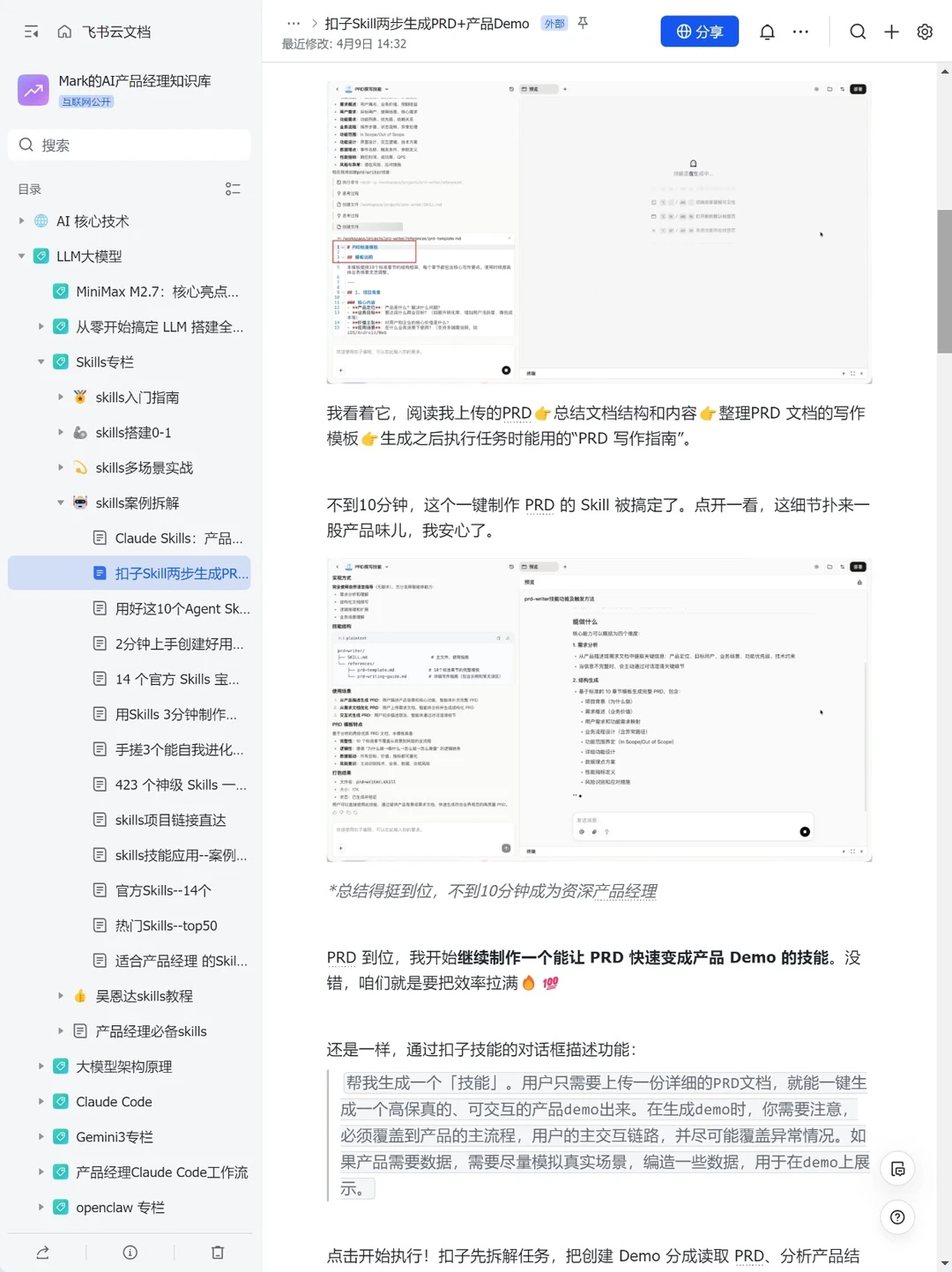Collapse the LLM大模型 node
This screenshot has width=952, height=1272.
pos(21,257)
